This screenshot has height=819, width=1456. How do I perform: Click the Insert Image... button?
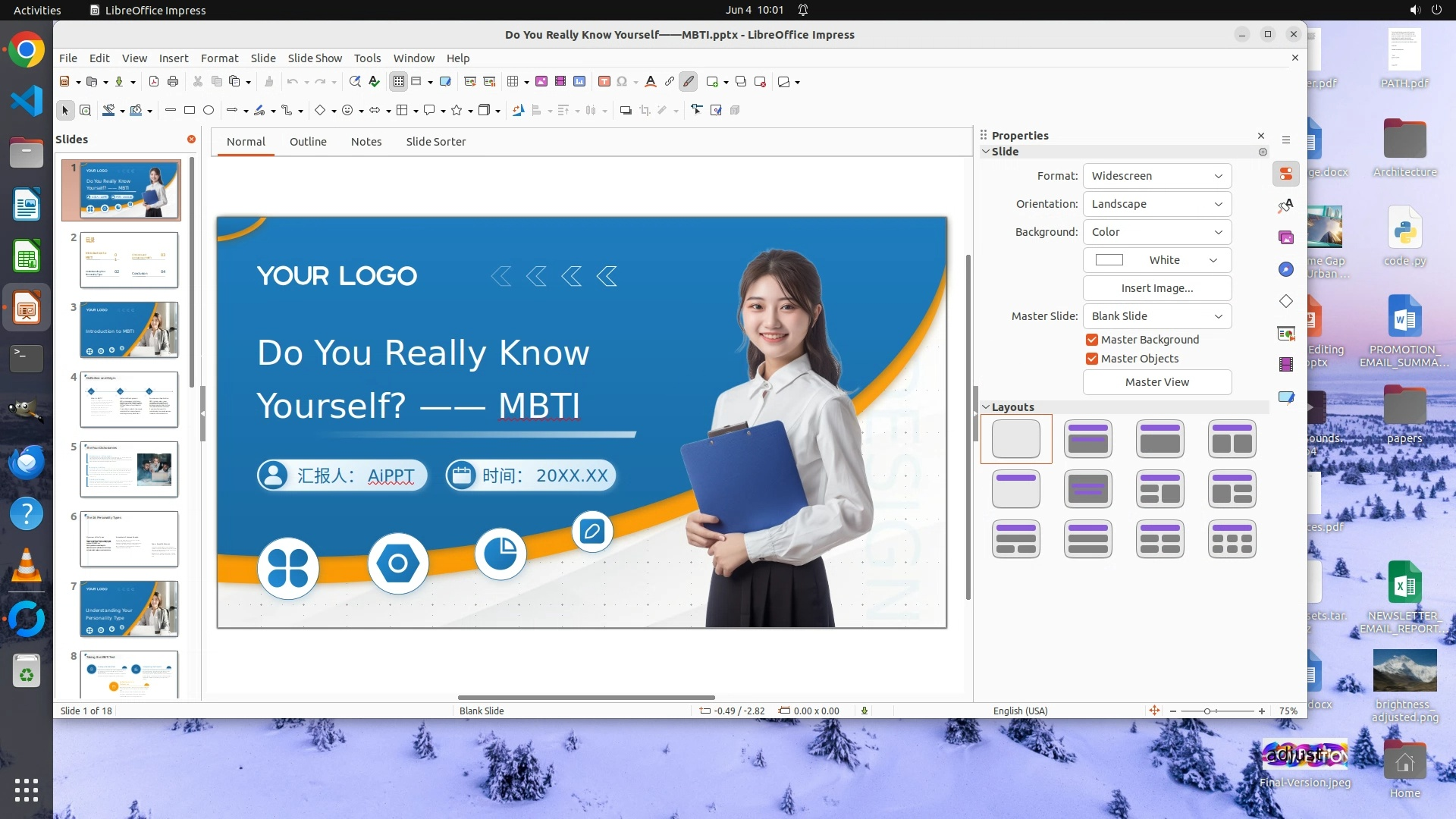click(x=1156, y=288)
